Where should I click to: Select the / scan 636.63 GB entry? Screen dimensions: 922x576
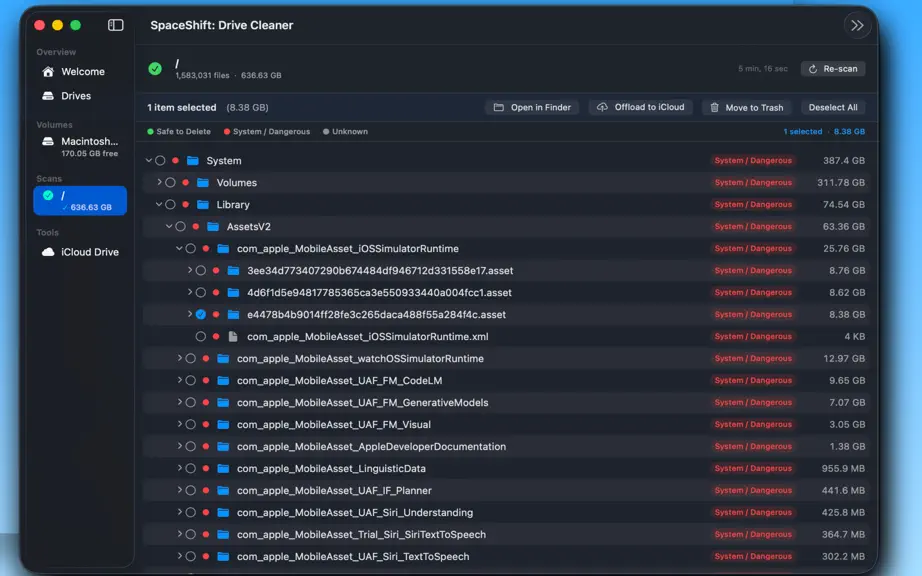tap(80, 200)
